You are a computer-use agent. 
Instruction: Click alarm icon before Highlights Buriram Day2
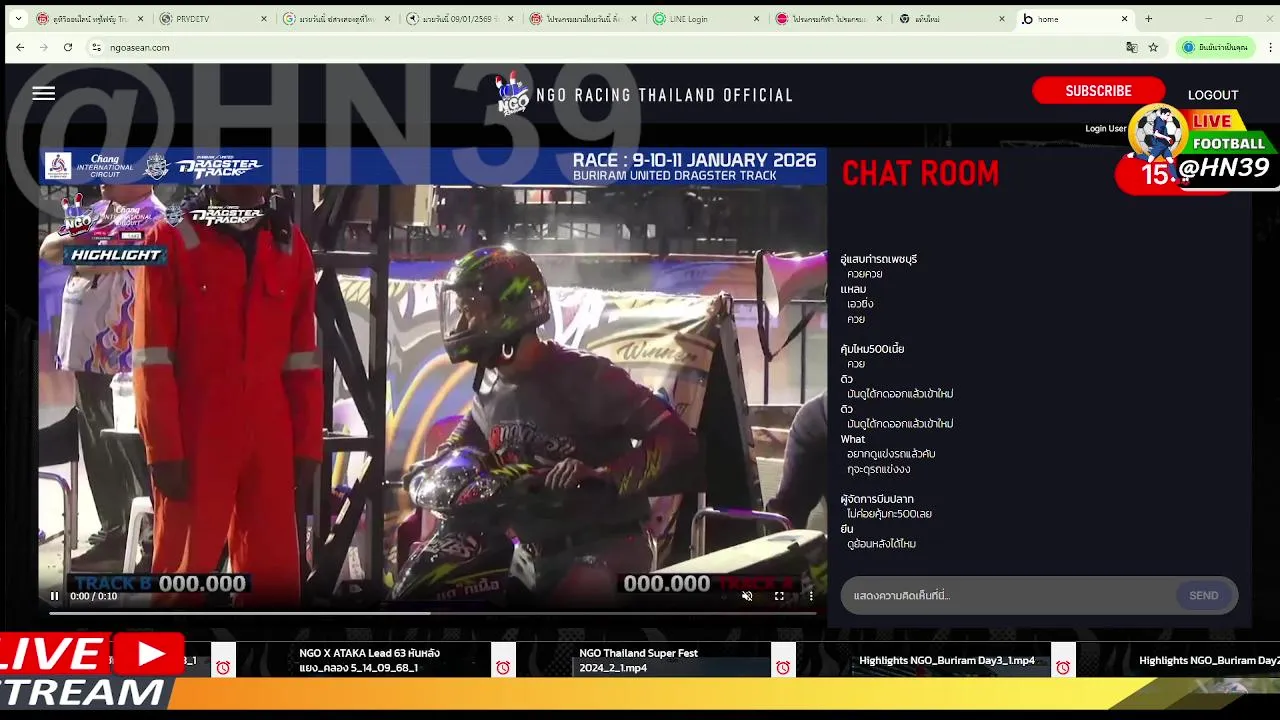(x=1063, y=667)
